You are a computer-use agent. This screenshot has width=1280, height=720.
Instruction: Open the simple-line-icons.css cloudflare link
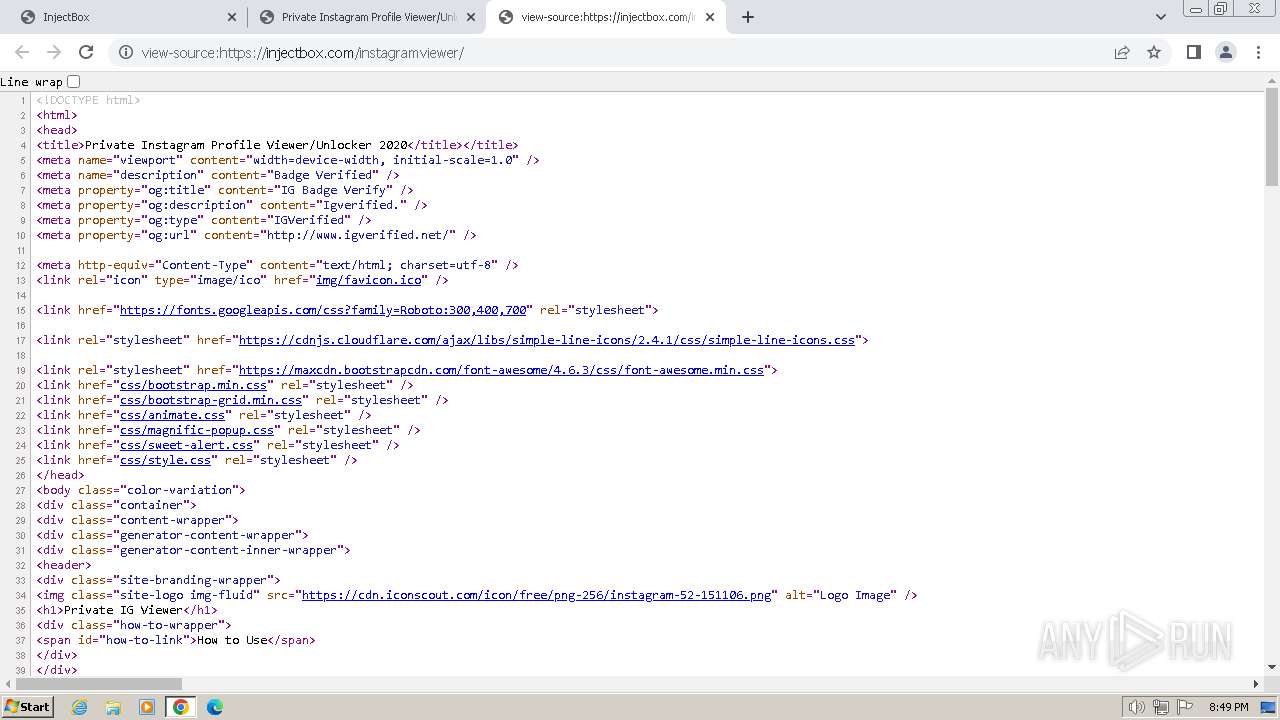click(x=547, y=340)
